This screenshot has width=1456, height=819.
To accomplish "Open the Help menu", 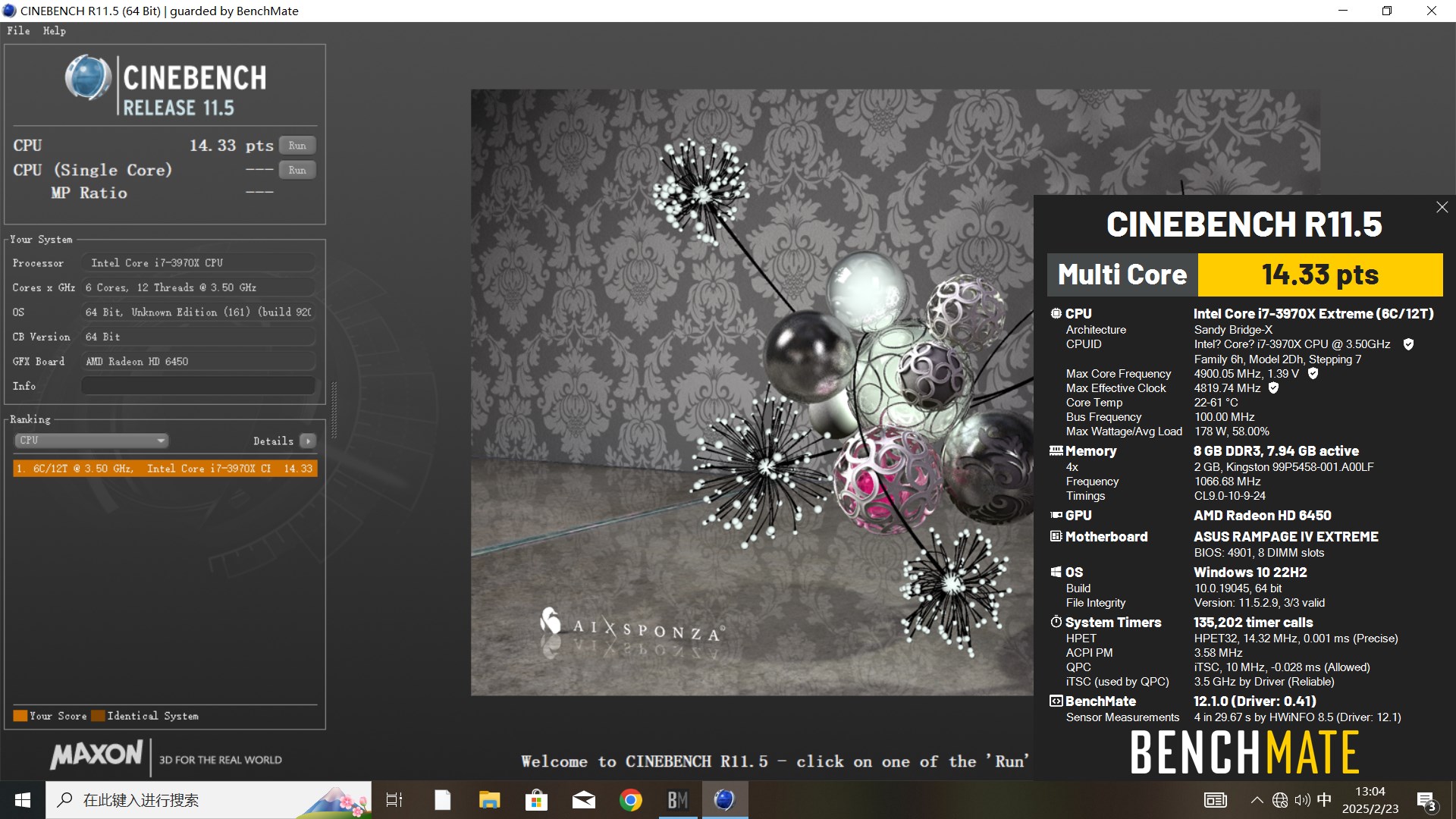I will point(54,30).
